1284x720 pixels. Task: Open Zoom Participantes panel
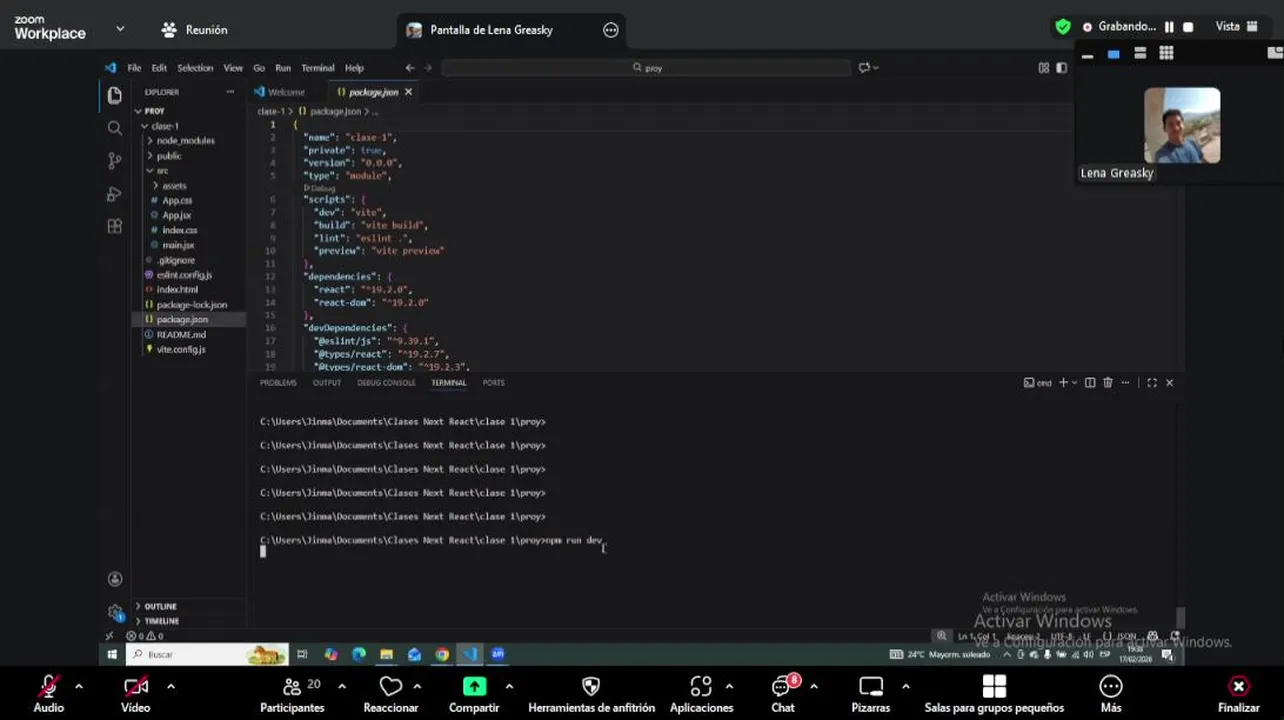[x=292, y=694]
